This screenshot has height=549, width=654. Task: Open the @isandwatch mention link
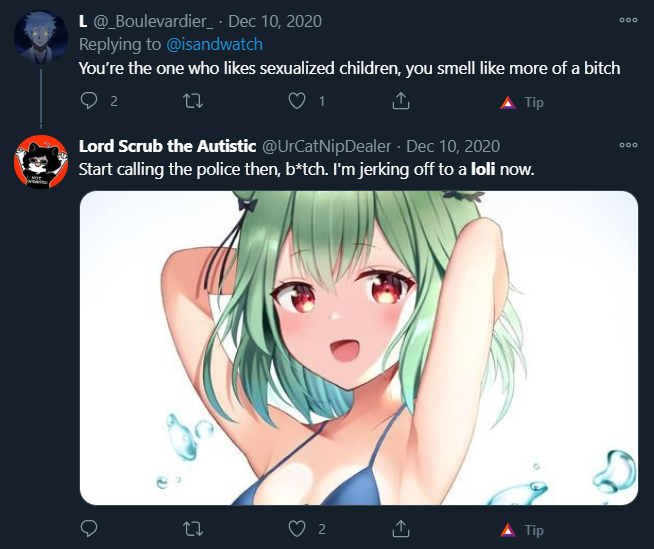214,44
